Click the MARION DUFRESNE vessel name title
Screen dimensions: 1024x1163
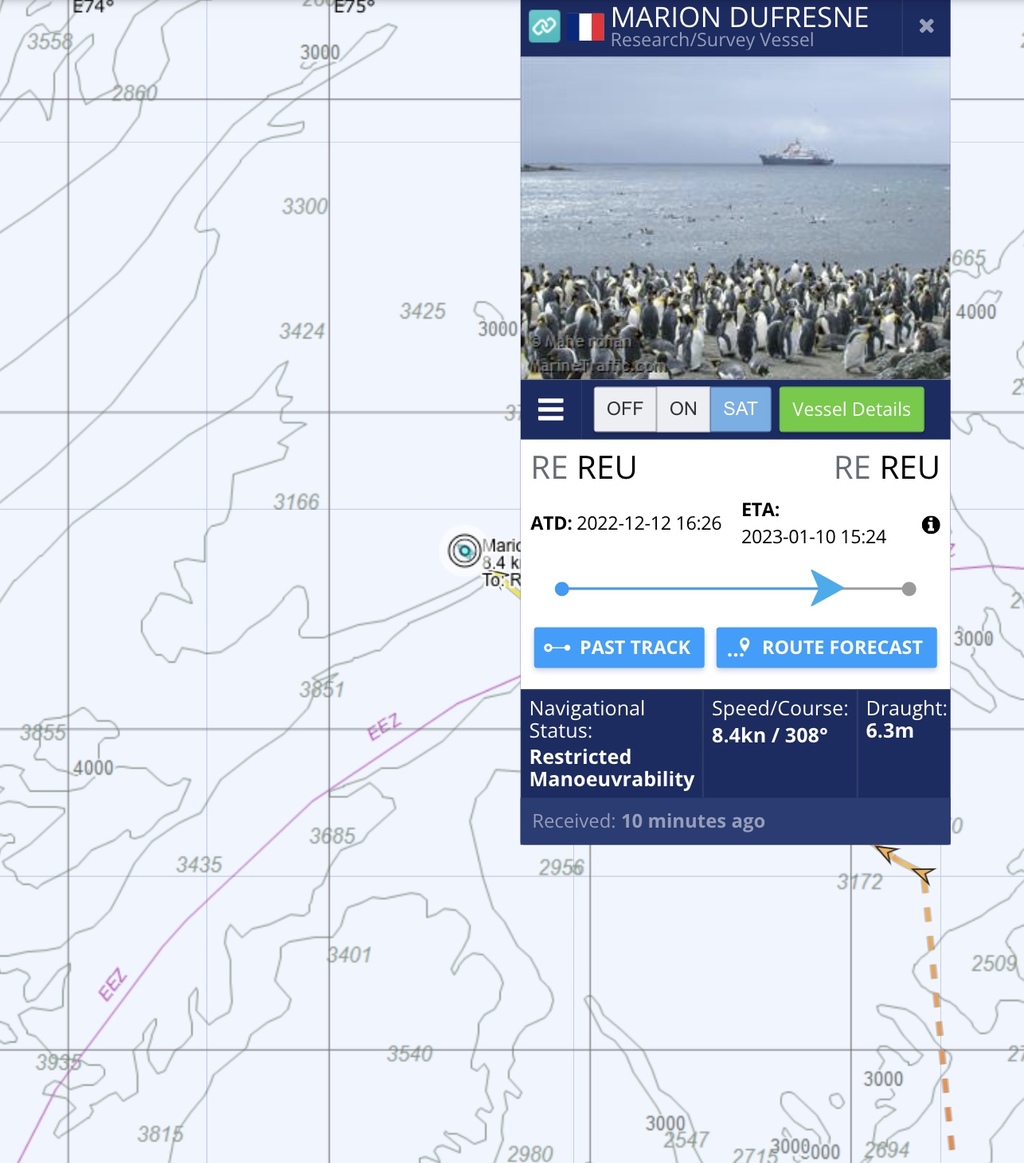tap(739, 17)
